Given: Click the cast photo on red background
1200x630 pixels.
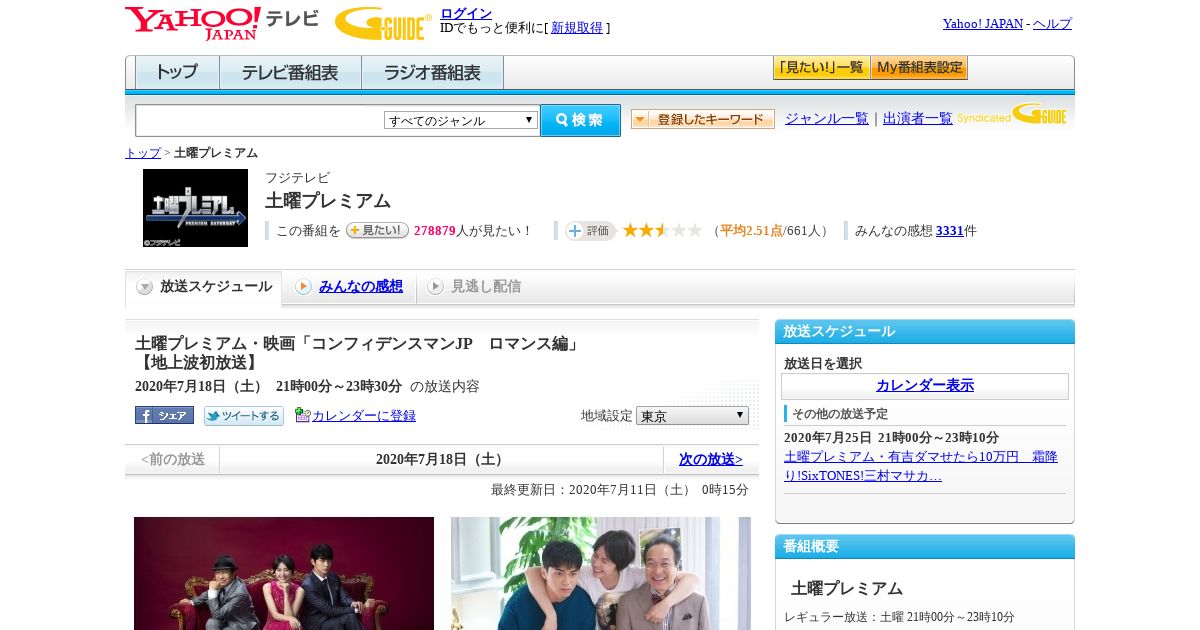Looking at the screenshot, I should point(284,573).
